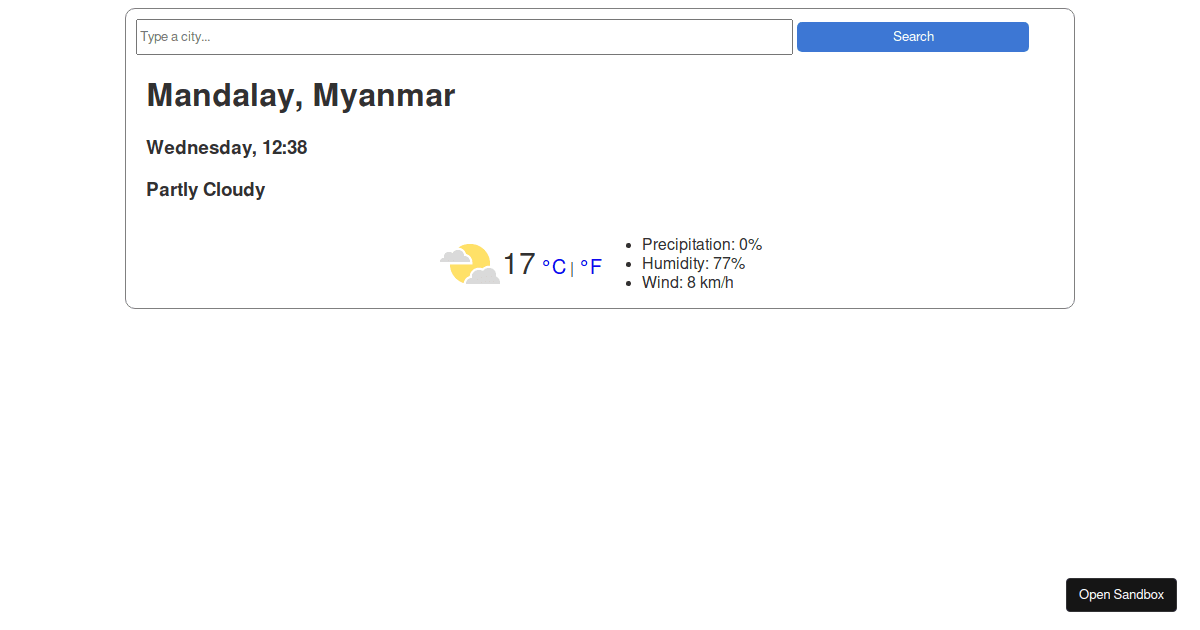Select the Humidity: 77% list item

point(693,264)
